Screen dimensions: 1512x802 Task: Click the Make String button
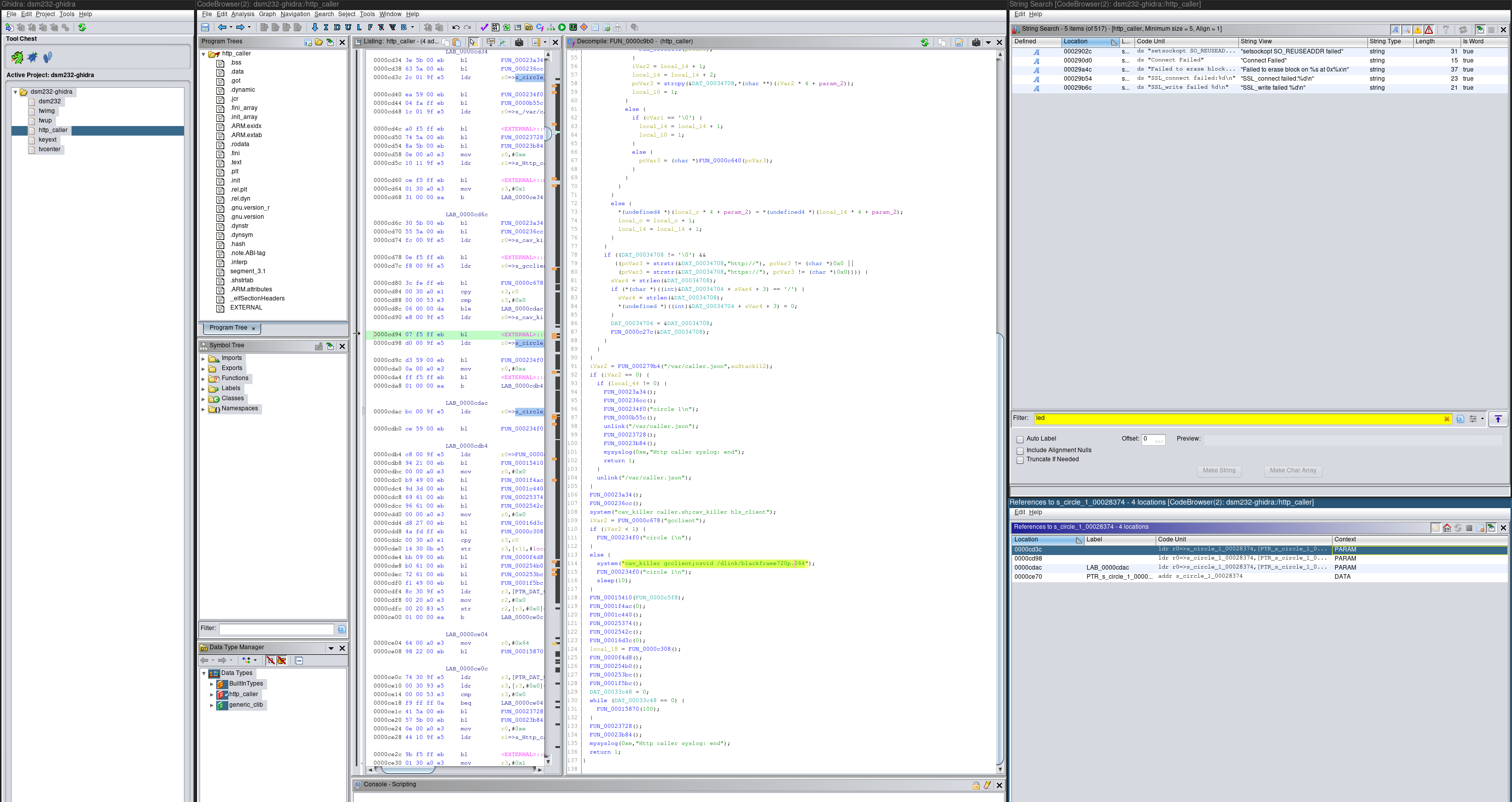tap(1219, 471)
